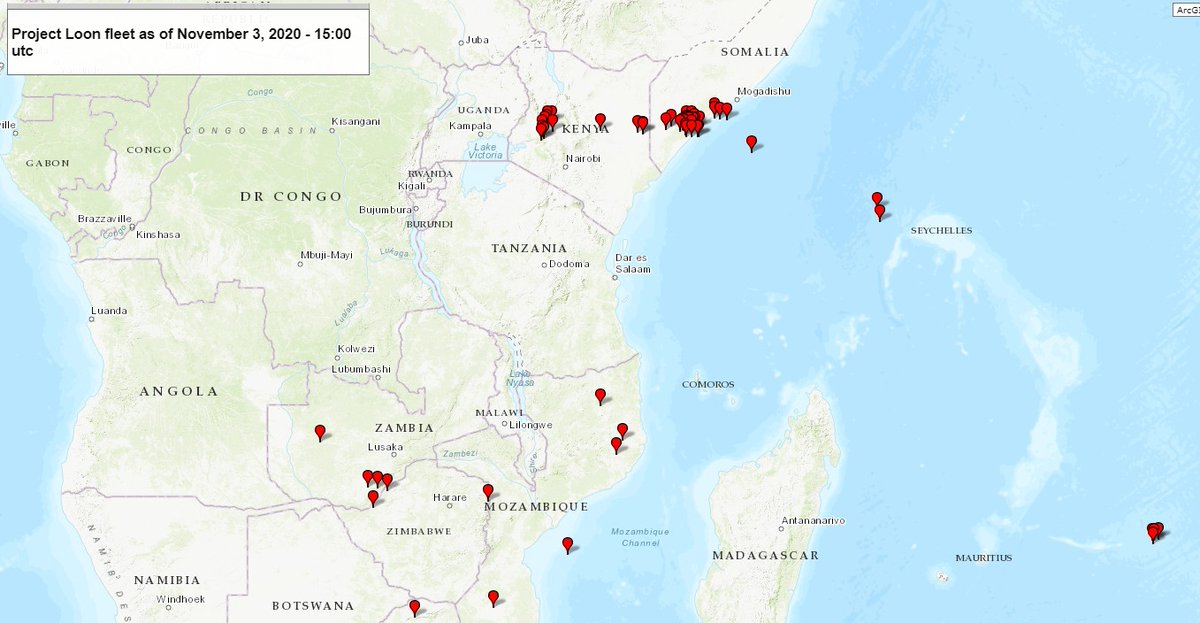Select the lone marker offshore south of Mogadishu
This screenshot has width=1200, height=623.
pyautogui.click(x=752, y=143)
